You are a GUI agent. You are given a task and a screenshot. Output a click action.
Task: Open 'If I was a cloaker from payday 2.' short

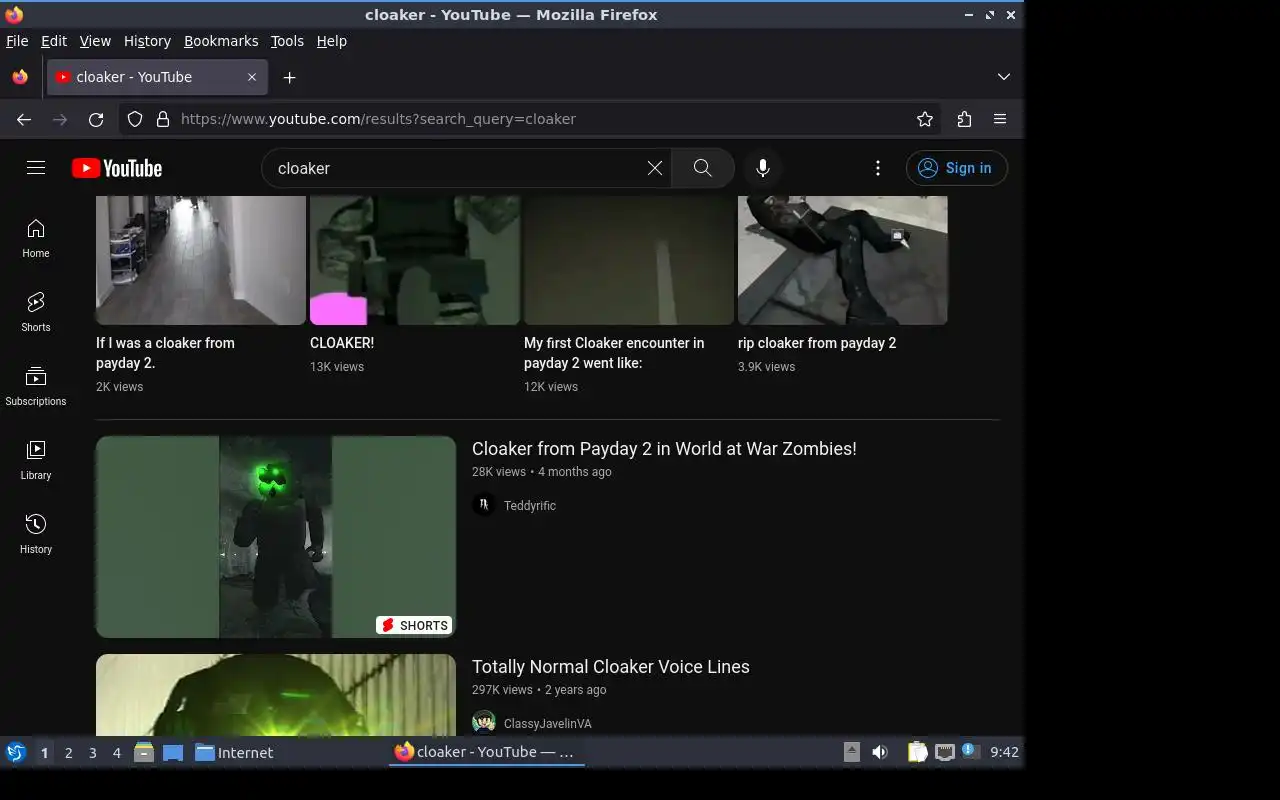click(165, 353)
